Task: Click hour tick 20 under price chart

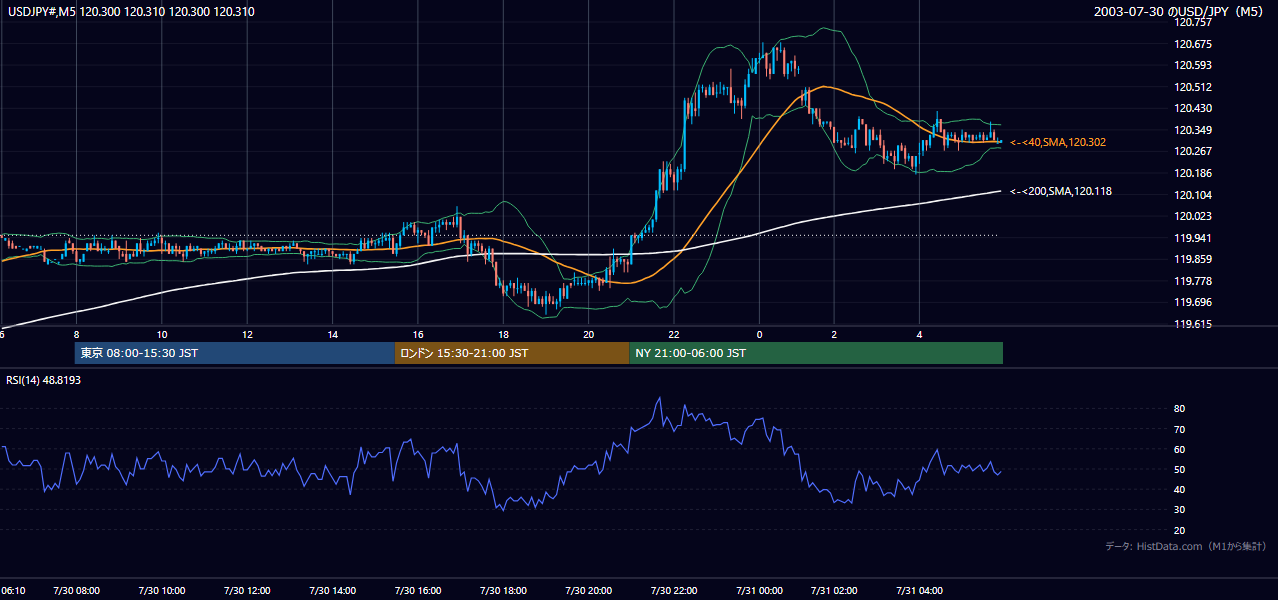Action: 588,334
